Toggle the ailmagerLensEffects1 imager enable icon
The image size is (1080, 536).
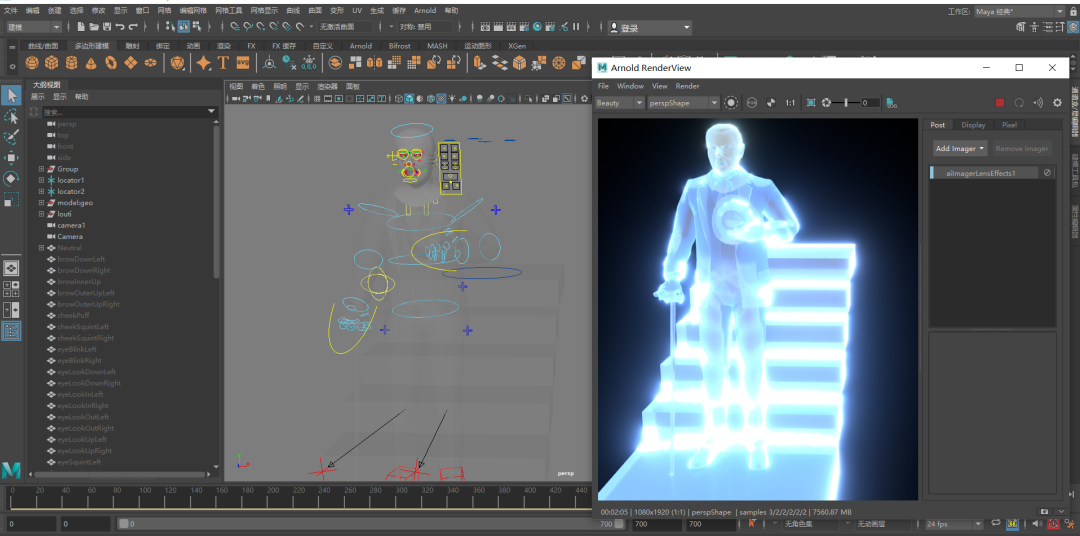tap(1047, 173)
